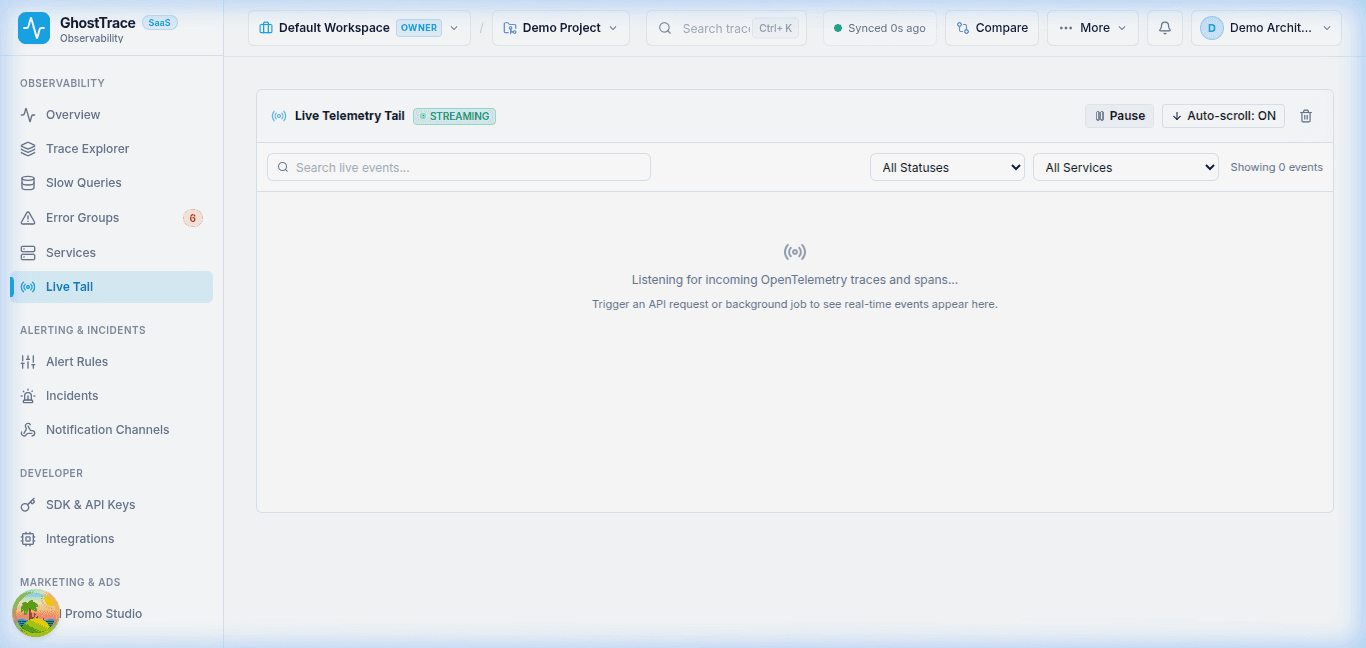The image size is (1366, 648).
Task: Click the magnifier icon in live events search
Action: click(x=284, y=168)
